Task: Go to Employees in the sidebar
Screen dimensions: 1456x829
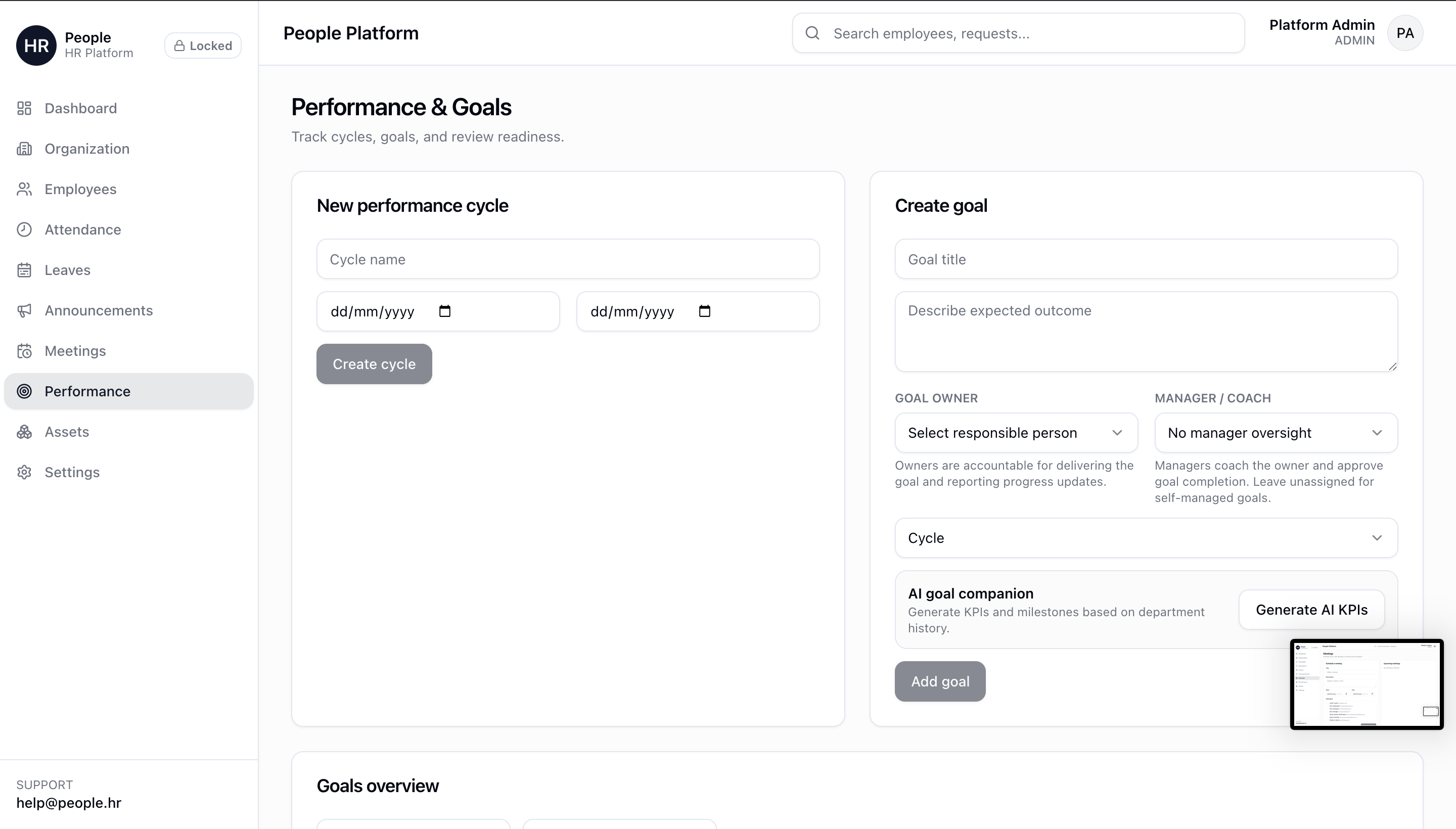Action: point(80,189)
